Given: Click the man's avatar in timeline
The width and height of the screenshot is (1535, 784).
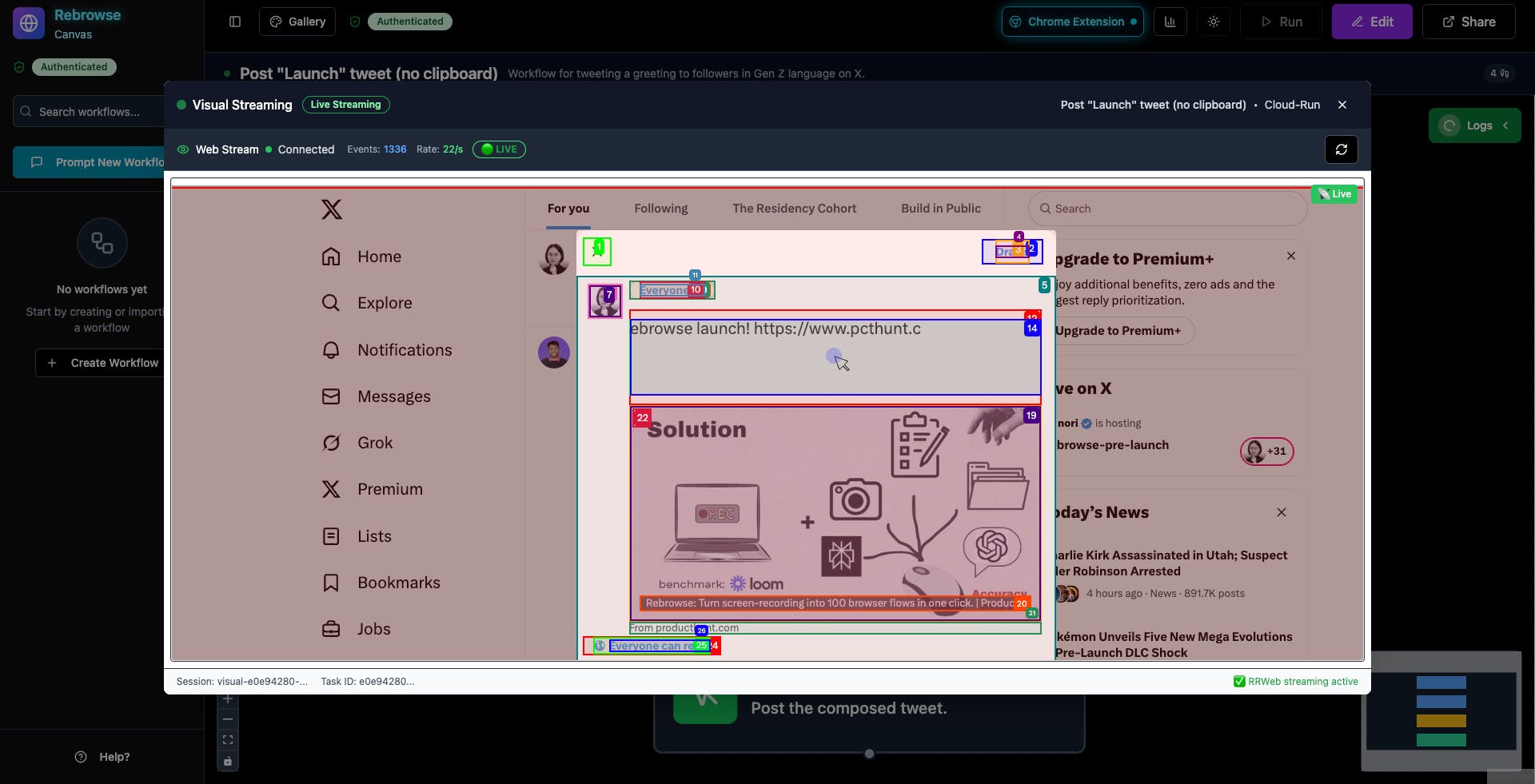Looking at the screenshot, I should (x=553, y=352).
